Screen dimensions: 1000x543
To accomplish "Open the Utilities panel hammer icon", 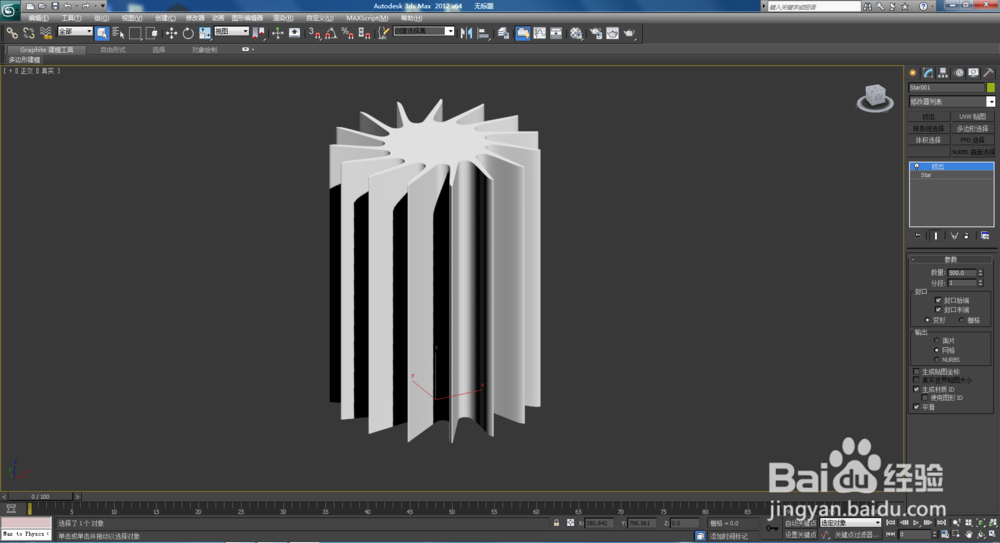I will coord(989,73).
